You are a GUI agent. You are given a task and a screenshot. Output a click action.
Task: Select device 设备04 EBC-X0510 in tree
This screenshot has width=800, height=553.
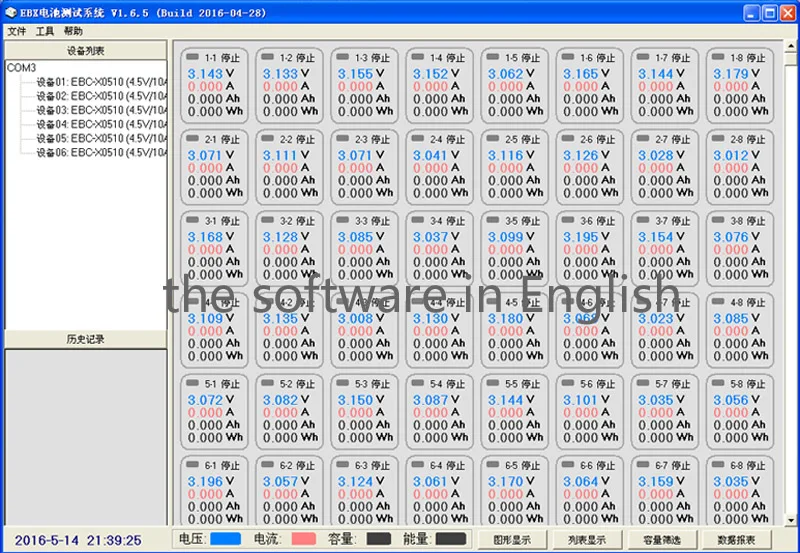(102, 124)
